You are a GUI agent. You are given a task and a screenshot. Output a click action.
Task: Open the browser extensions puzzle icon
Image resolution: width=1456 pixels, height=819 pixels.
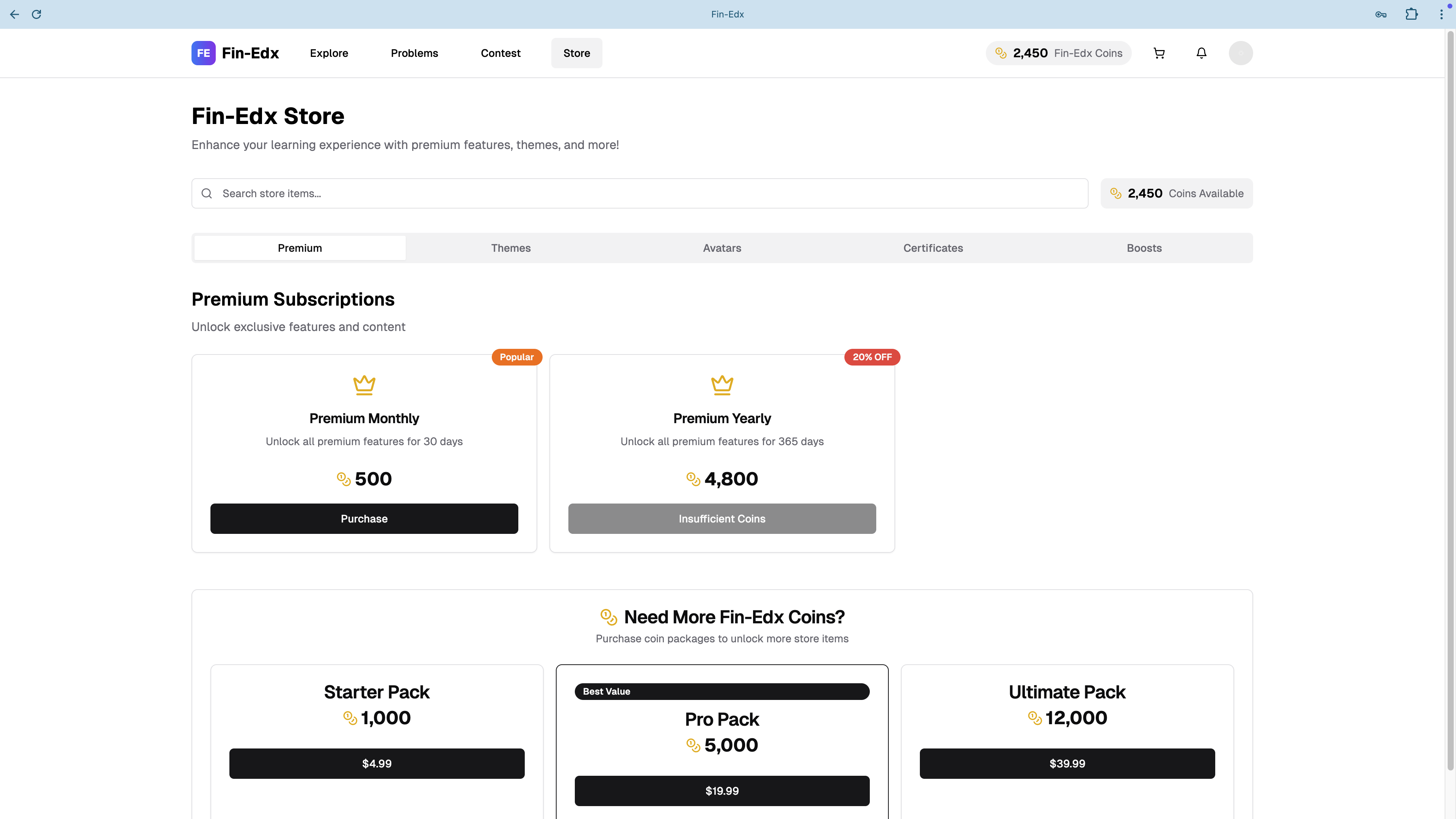[x=1411, y=14]
